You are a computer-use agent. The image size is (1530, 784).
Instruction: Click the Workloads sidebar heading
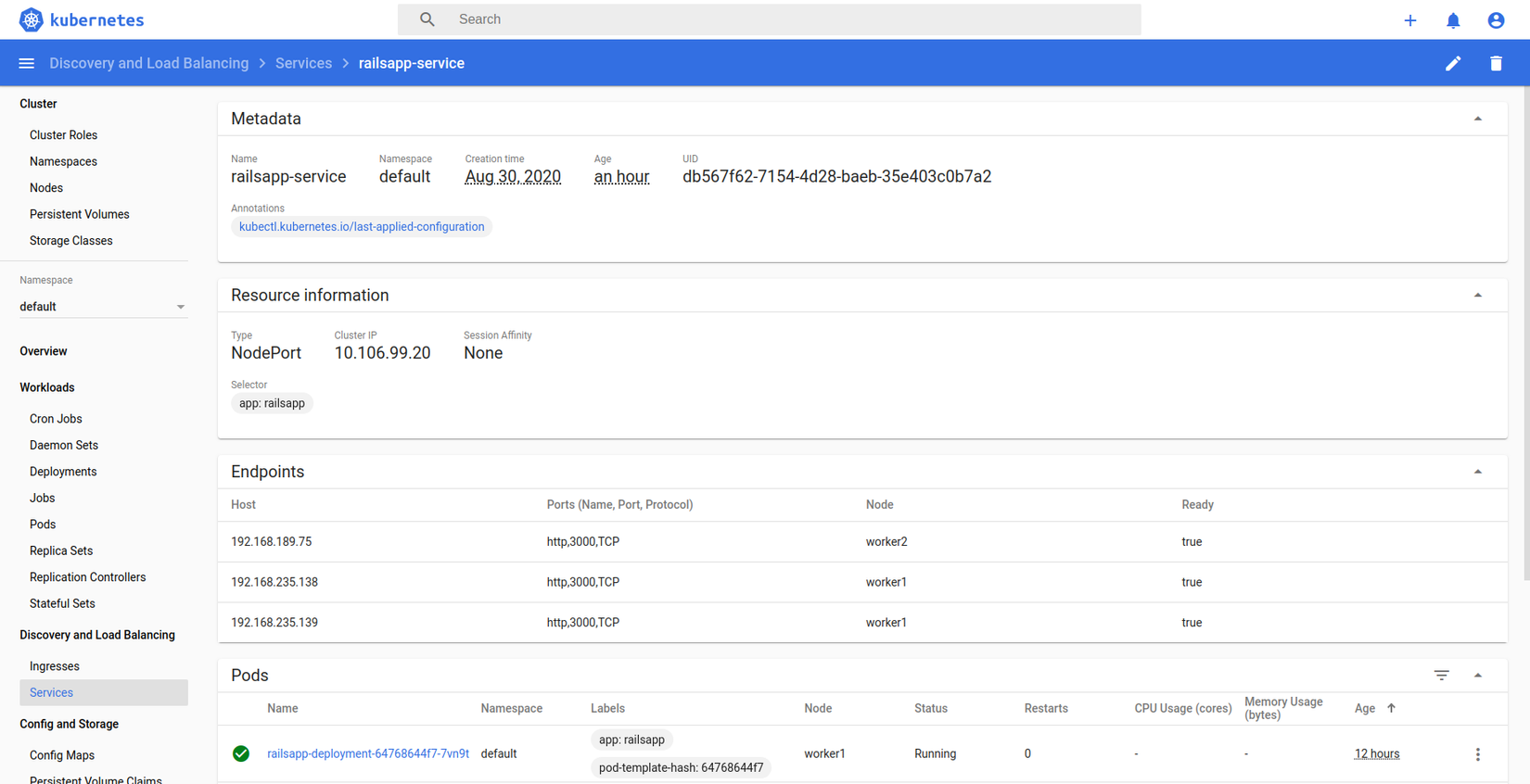[x=47, y=387]
